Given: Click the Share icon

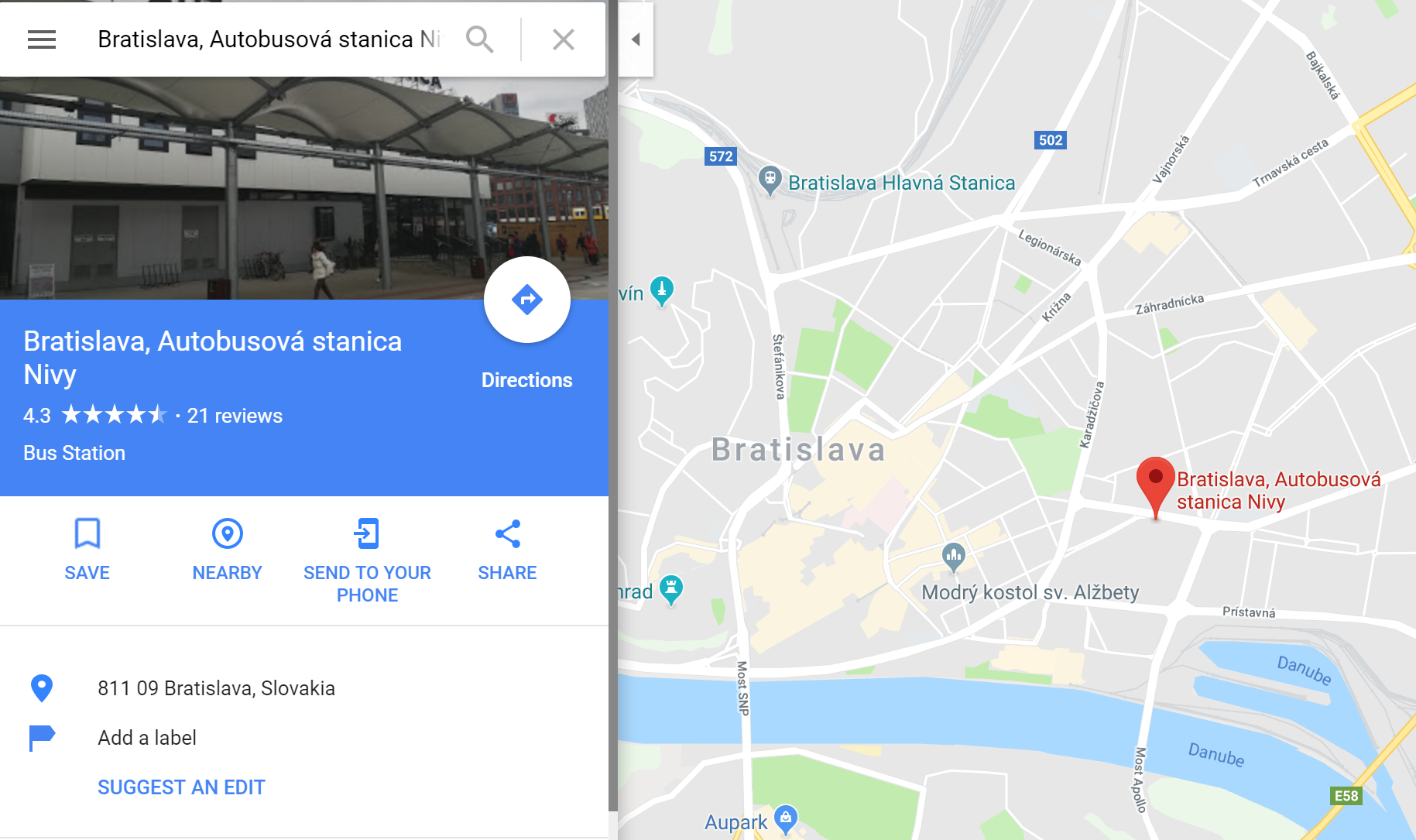Looking at the screenshot, I should pyautogui.click(x=507, y=533).
